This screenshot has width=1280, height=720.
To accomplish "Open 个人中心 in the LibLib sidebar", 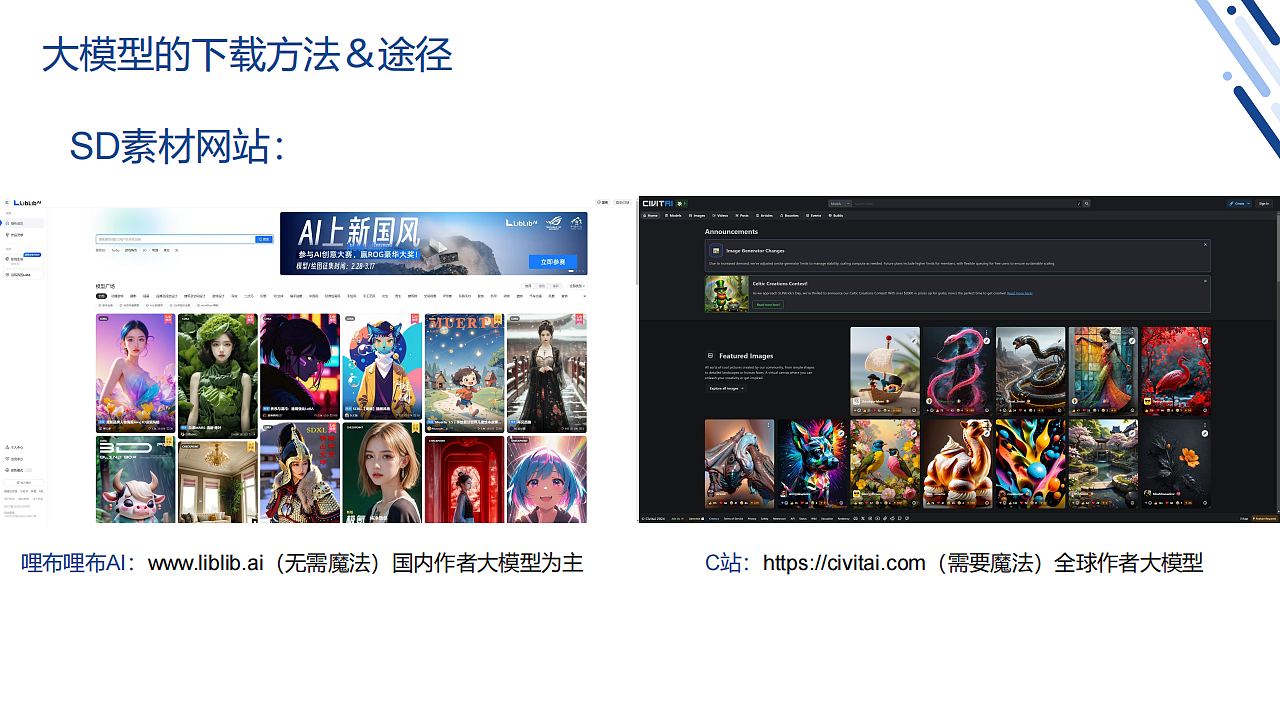I will point(17,447).
